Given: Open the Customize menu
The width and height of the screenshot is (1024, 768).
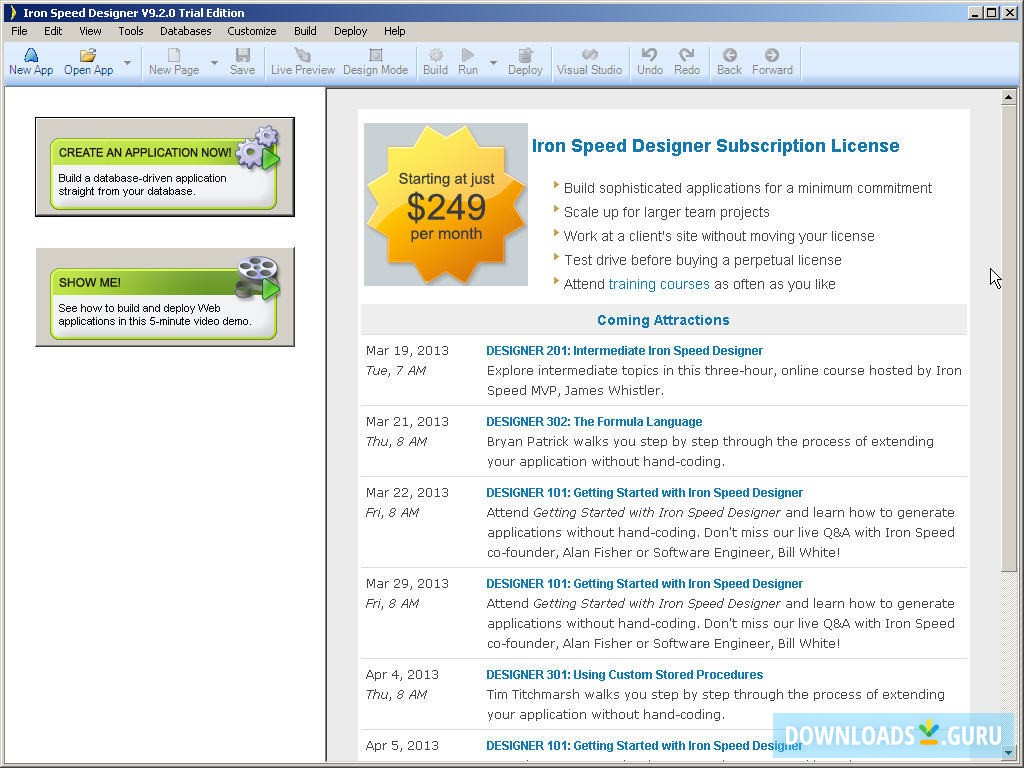Looking at the screenshot, I should (x=251, y=31).
